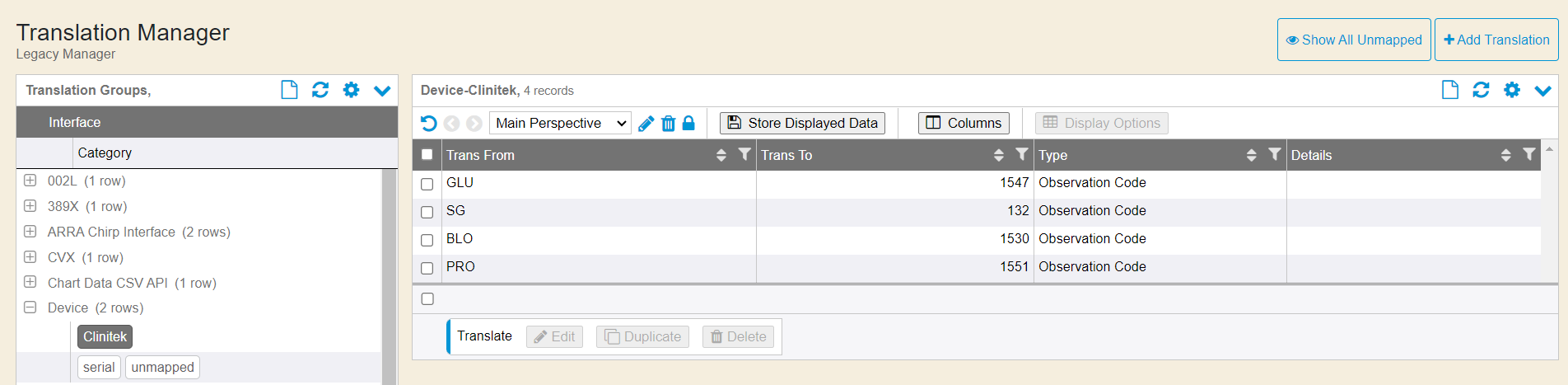The height and width of the screenshot is (385, 1568).
Task: Collapse the Device tree group
Action: 30,308
